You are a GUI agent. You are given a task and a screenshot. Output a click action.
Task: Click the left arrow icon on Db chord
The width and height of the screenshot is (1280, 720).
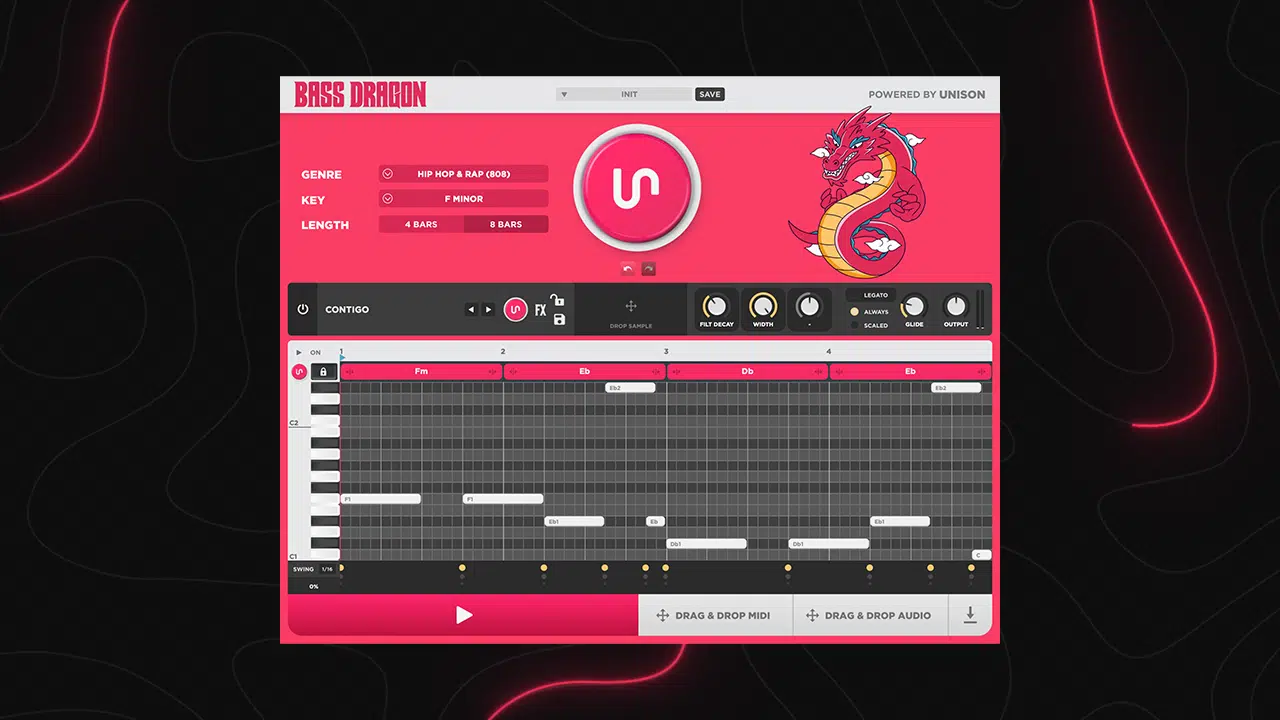[677, 372]
